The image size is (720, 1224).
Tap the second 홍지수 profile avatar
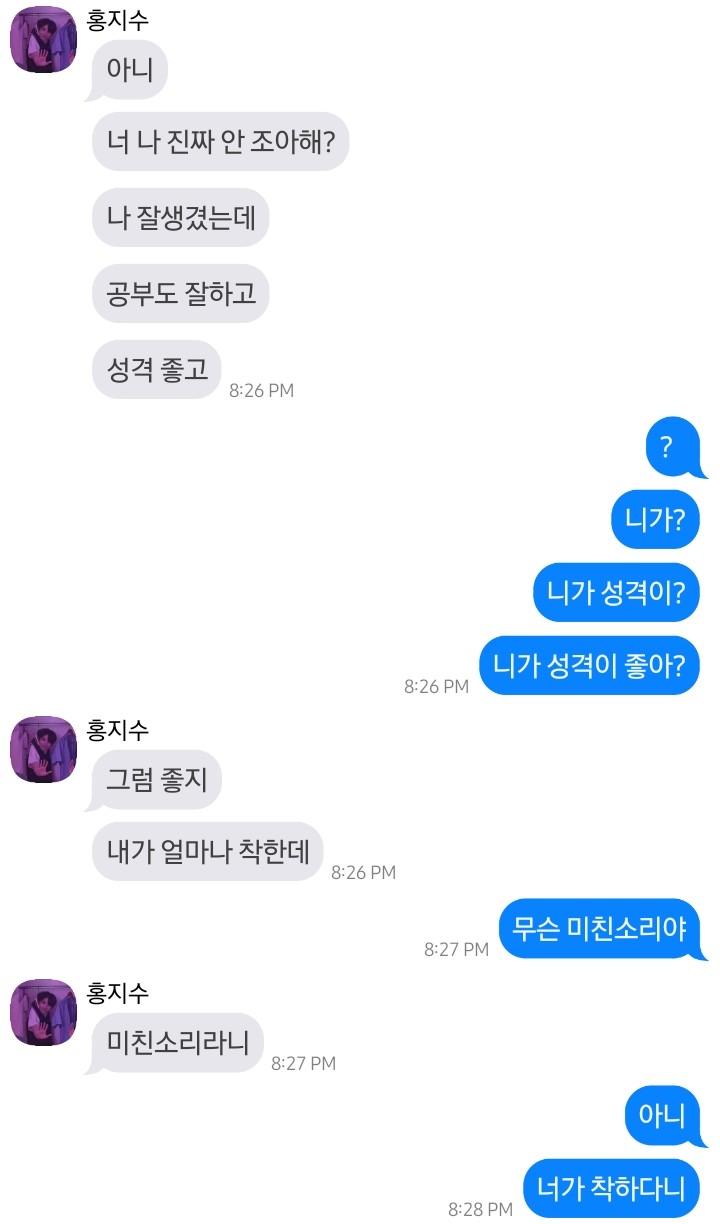pyautogui.click(x=44, y=749)
